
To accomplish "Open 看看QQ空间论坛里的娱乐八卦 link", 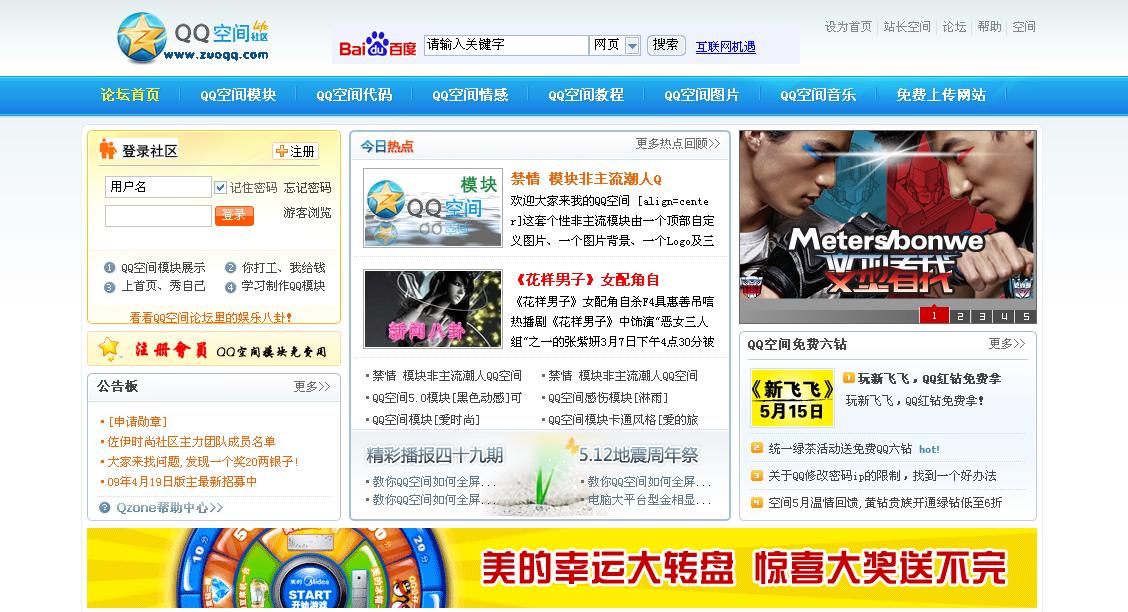I will [x=211, y=317].
